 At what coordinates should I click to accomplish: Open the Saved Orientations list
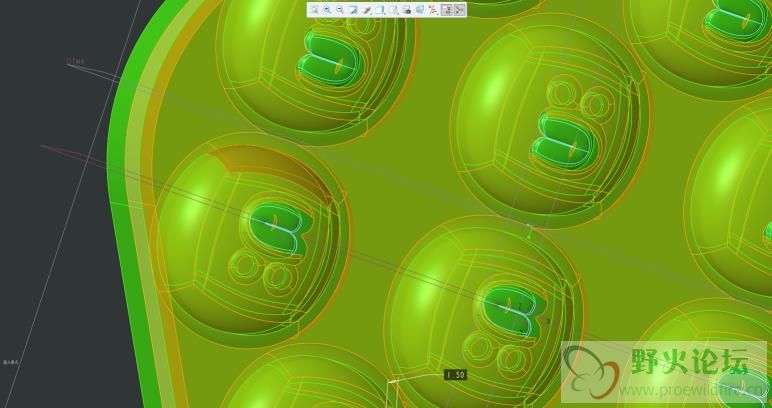click(394, 10)
